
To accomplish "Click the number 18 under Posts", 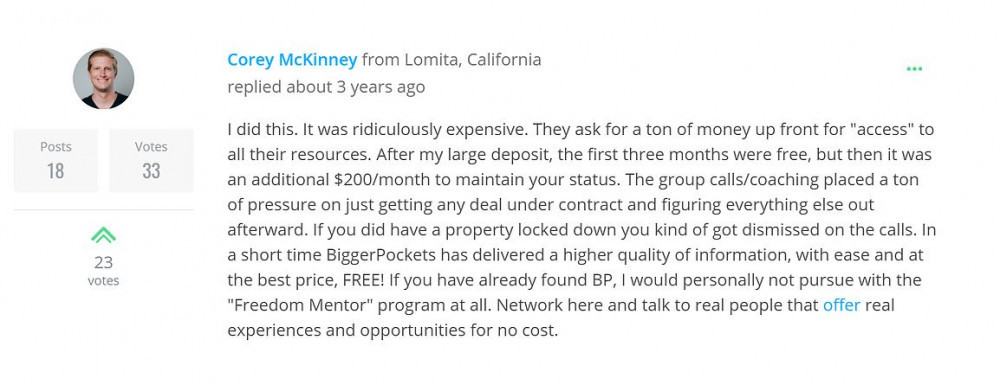I will coord(55,171).
